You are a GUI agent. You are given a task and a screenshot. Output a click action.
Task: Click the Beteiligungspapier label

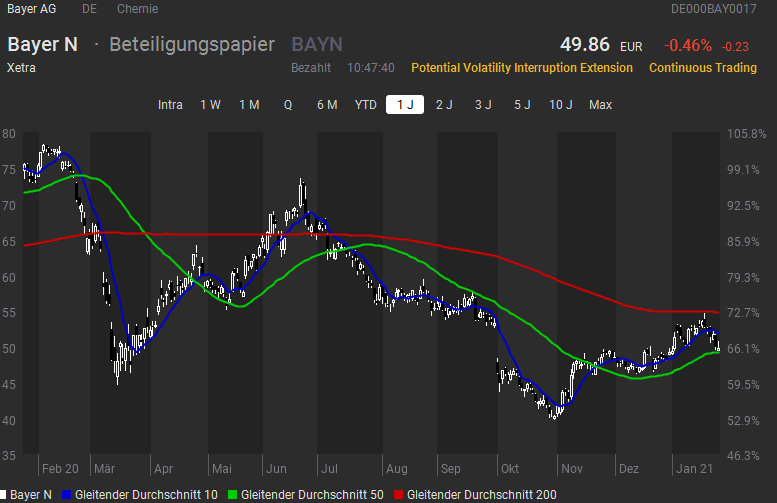click(192, 45)
